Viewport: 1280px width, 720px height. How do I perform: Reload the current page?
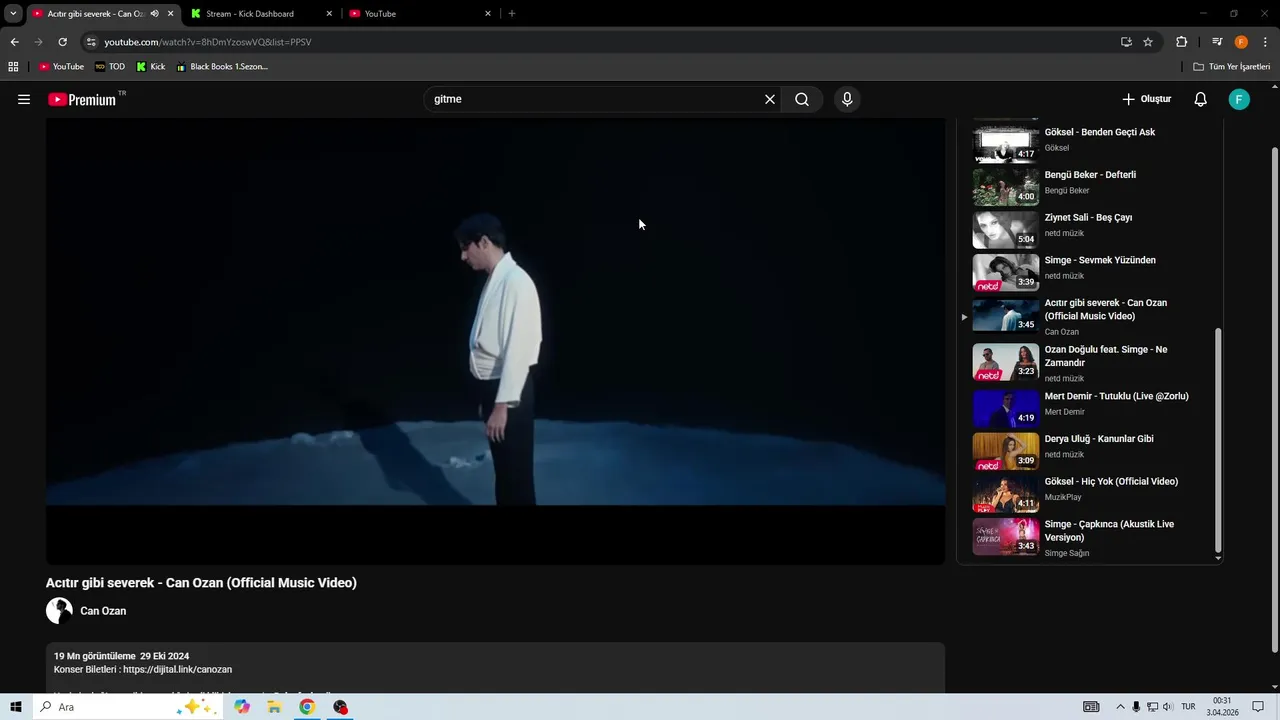tap(62, 42)
